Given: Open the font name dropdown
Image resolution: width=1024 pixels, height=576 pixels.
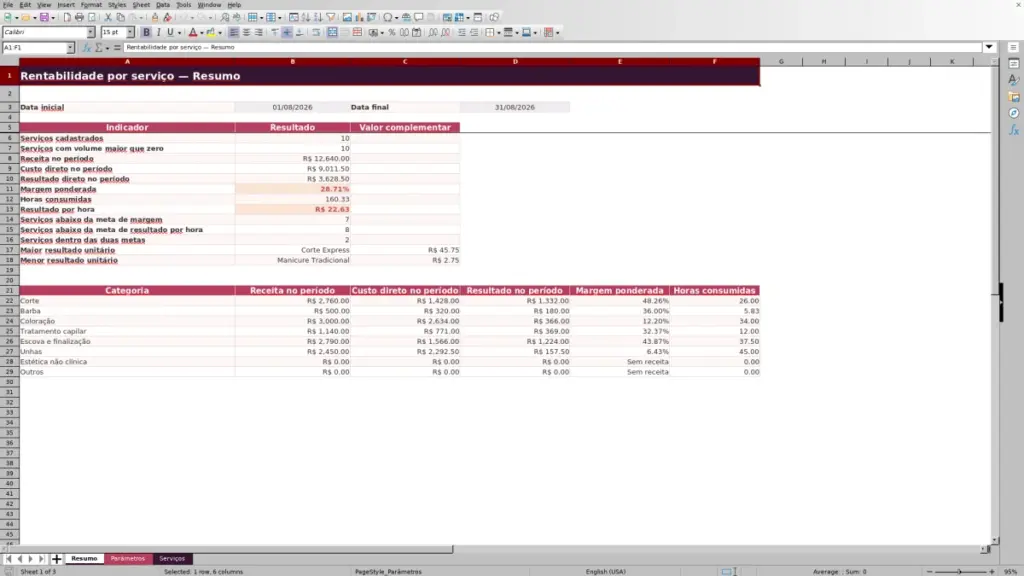Looking at the screenshot, I should [x=91, y=33].
